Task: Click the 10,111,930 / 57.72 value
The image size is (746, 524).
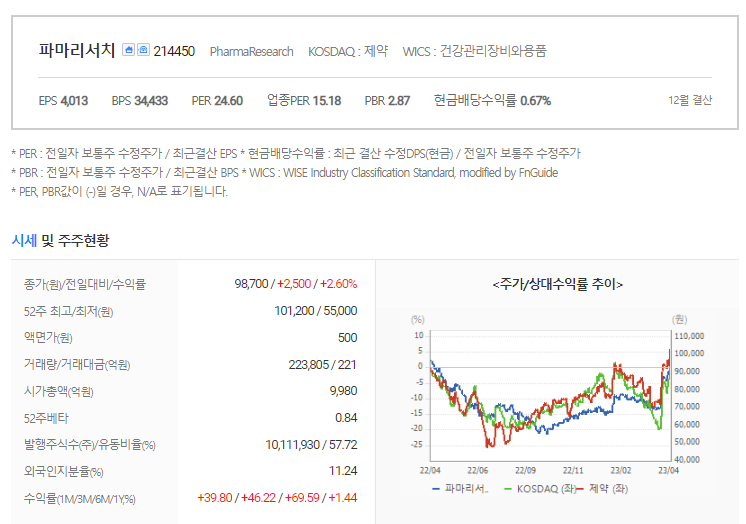Action: [311, 445]
